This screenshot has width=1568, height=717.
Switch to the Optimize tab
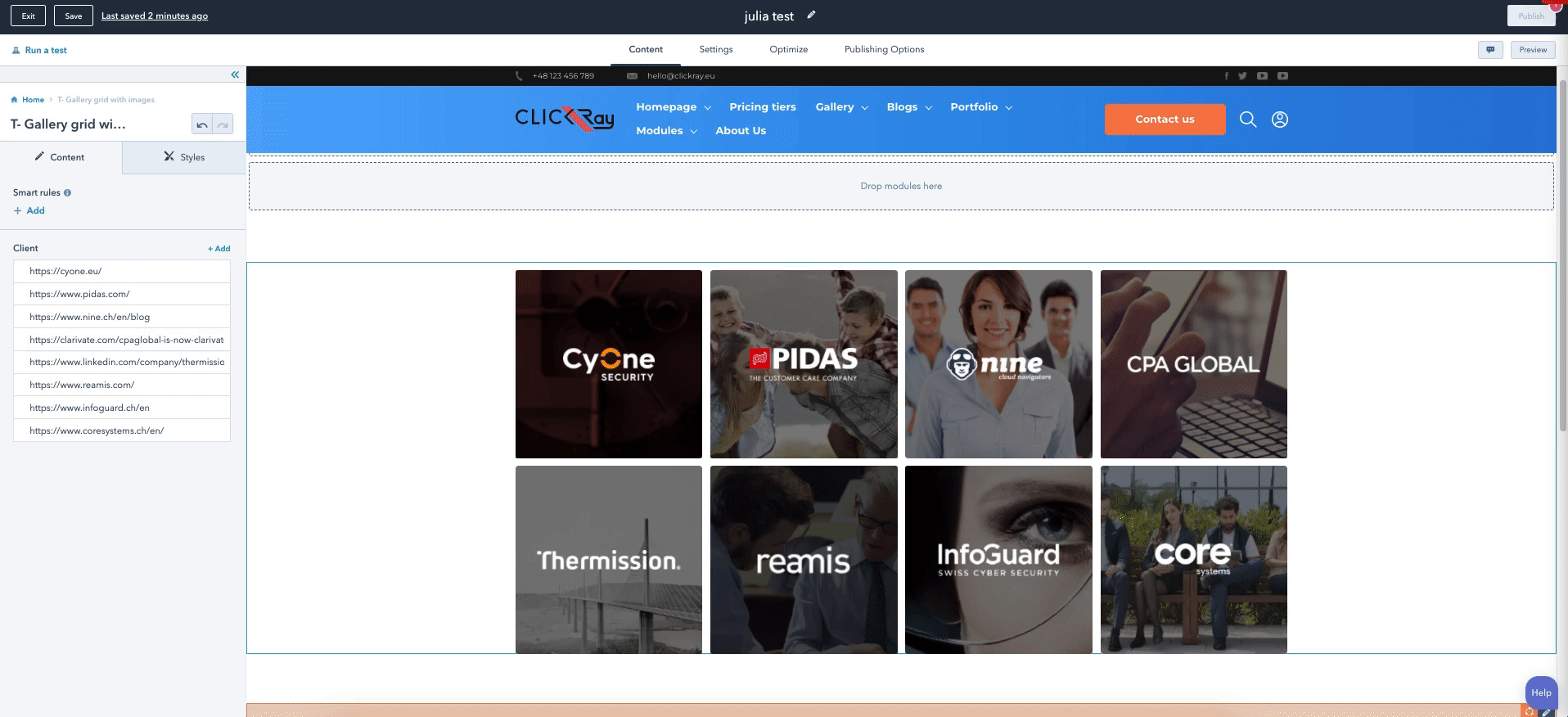click(789, 50)
